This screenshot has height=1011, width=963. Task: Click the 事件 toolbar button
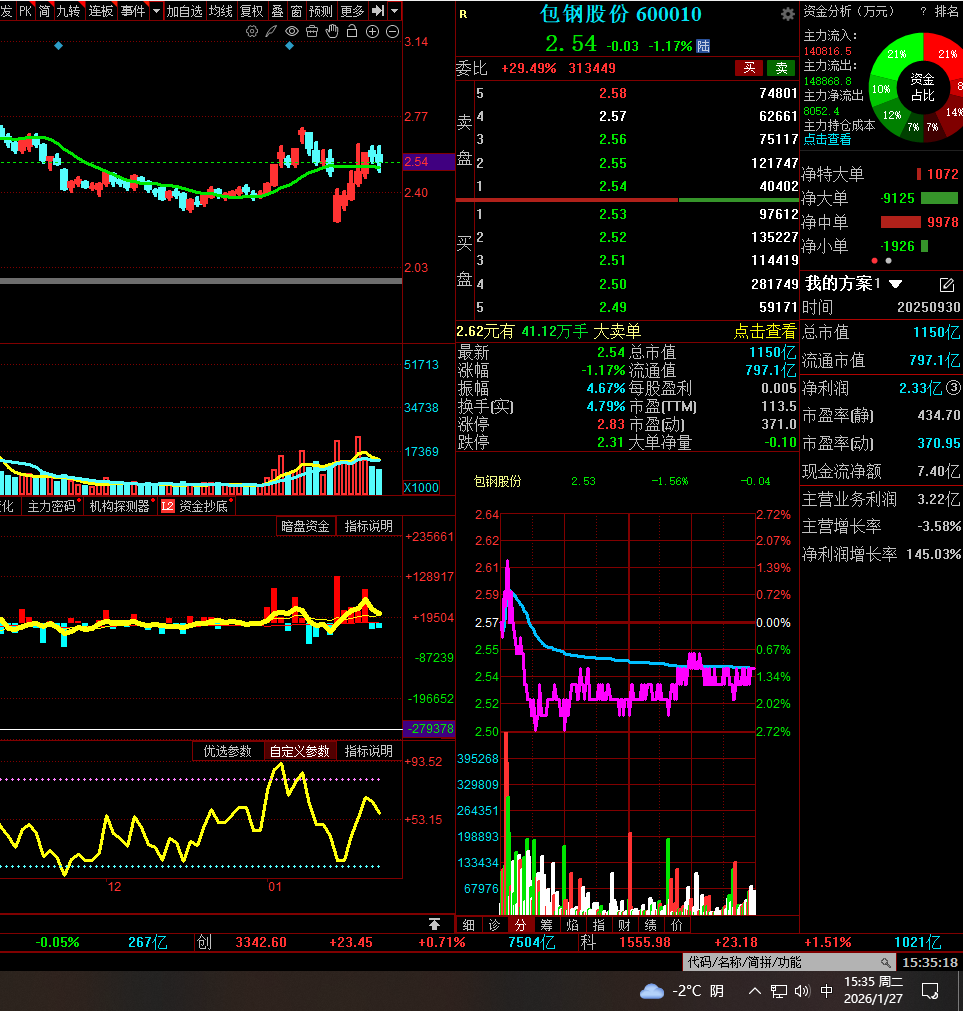133,11
